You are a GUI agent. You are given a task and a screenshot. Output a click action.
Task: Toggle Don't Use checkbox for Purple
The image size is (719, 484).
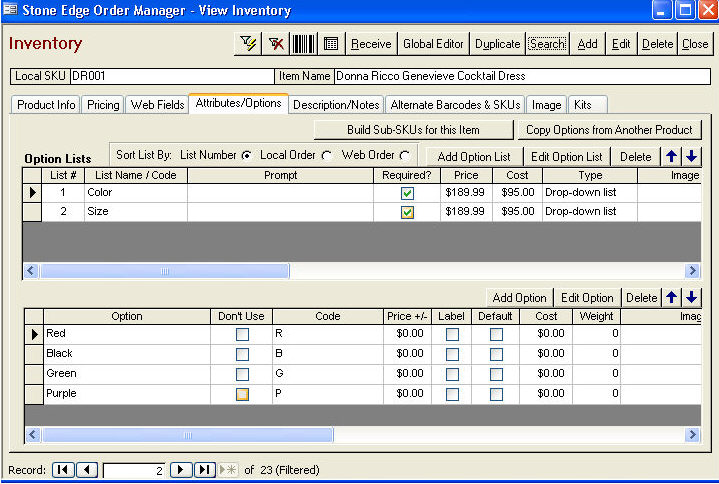[242, 394]
